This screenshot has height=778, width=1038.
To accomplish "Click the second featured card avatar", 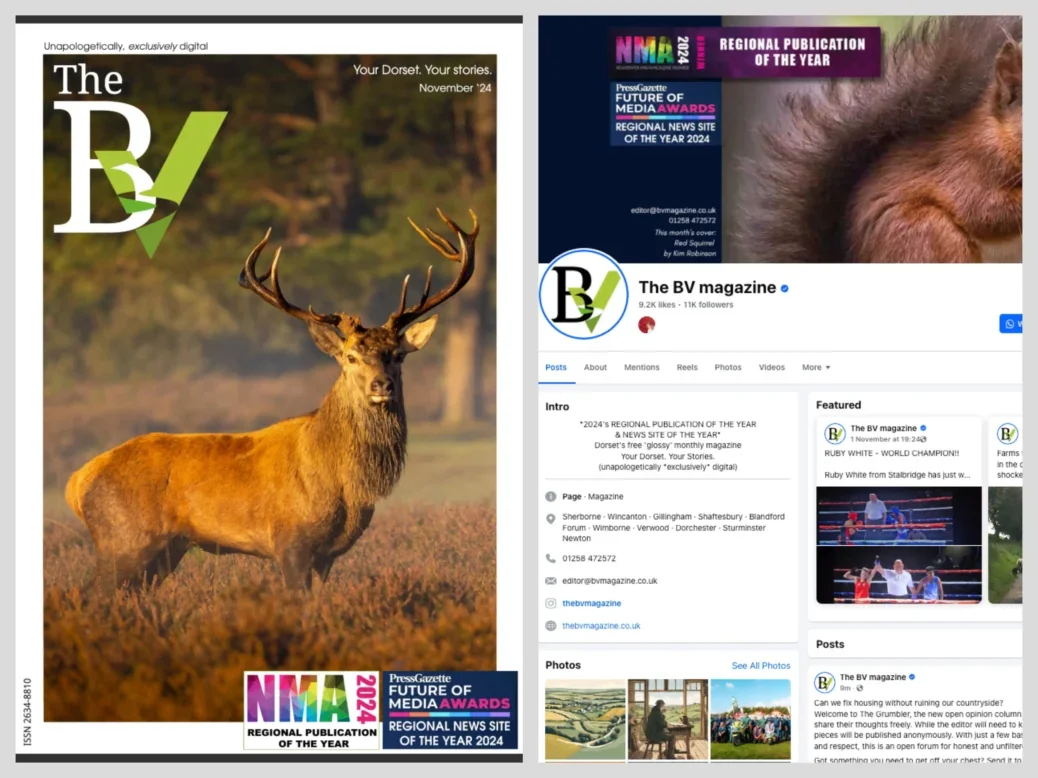I will tap(1008, 434).
